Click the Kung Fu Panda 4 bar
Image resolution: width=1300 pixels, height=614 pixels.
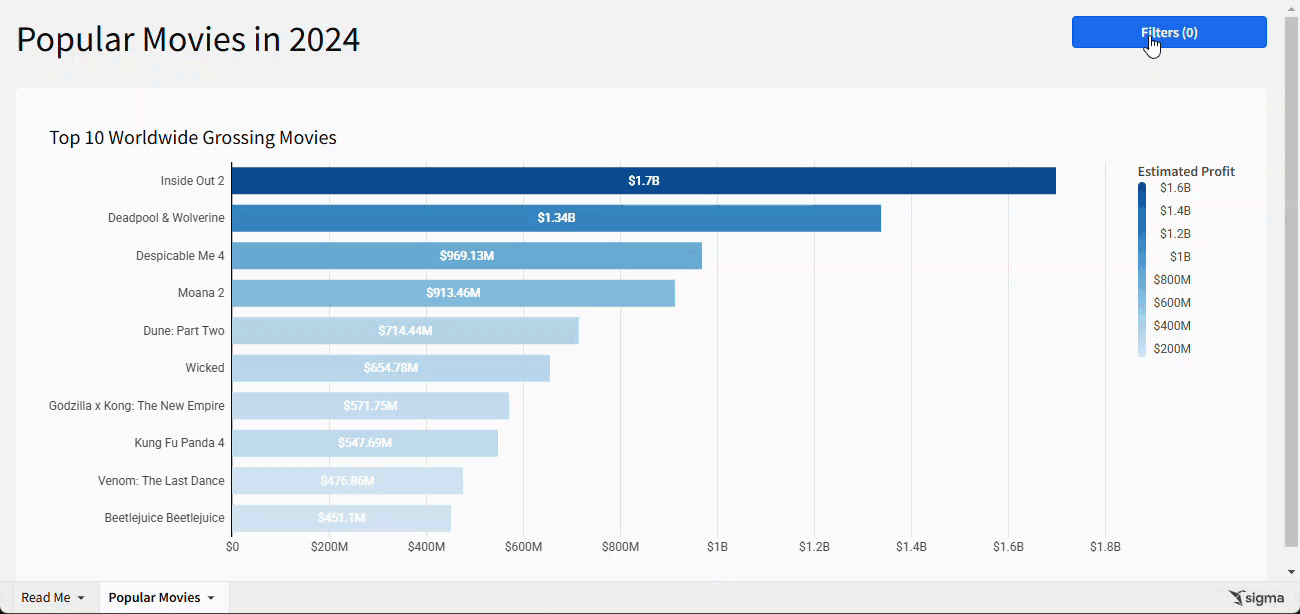pyautogui.click(x=364, y=443)
